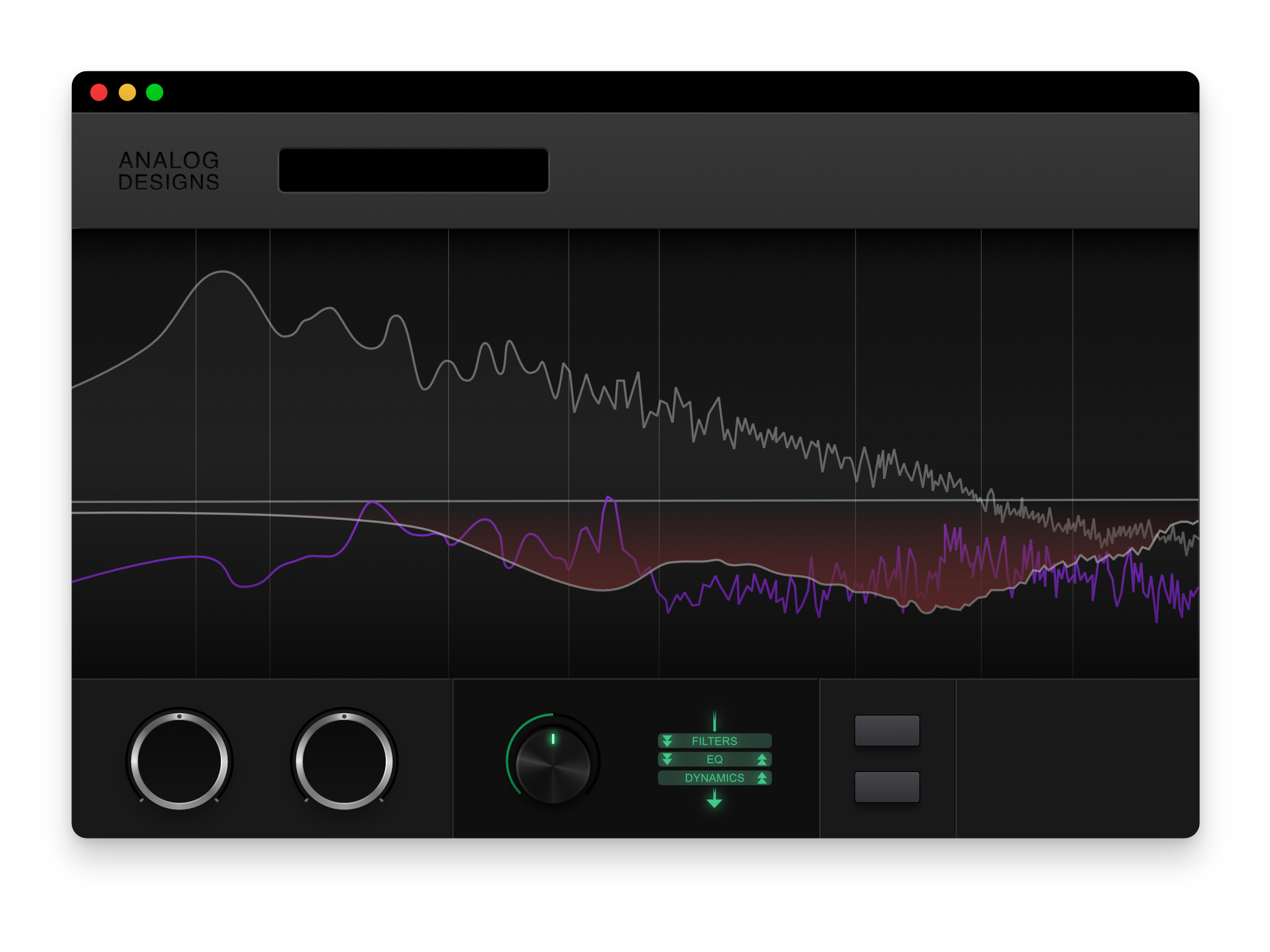Screen dimensions: 1270x952
Task: Click the move-up arrows on DYNAMICS row
Action: tap(762, 778)
